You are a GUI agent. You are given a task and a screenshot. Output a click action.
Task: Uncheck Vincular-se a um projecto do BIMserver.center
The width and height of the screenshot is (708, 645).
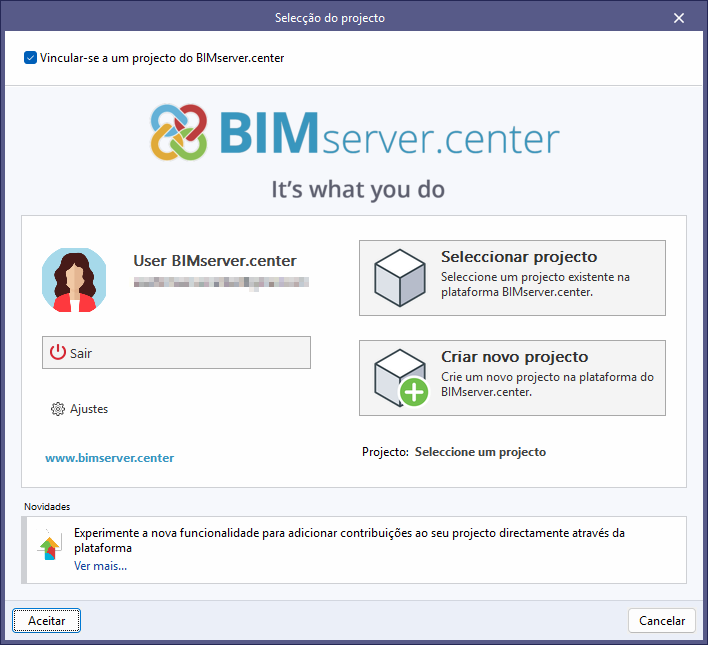pyautogui.click(x=30, y=58)
